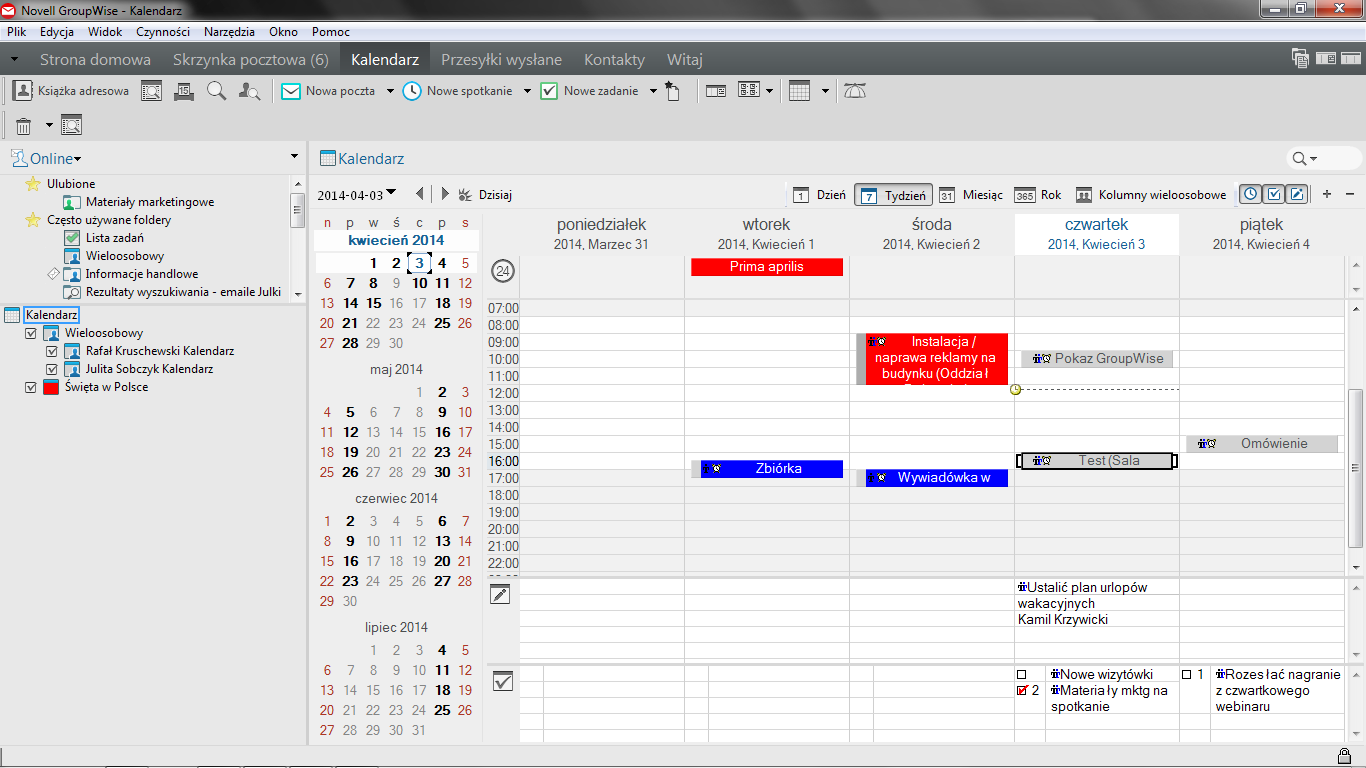This screenshot has height=768, width=1366.
Task: Open the dropdown beside the trash icon
Action: (x=47, y=125)
